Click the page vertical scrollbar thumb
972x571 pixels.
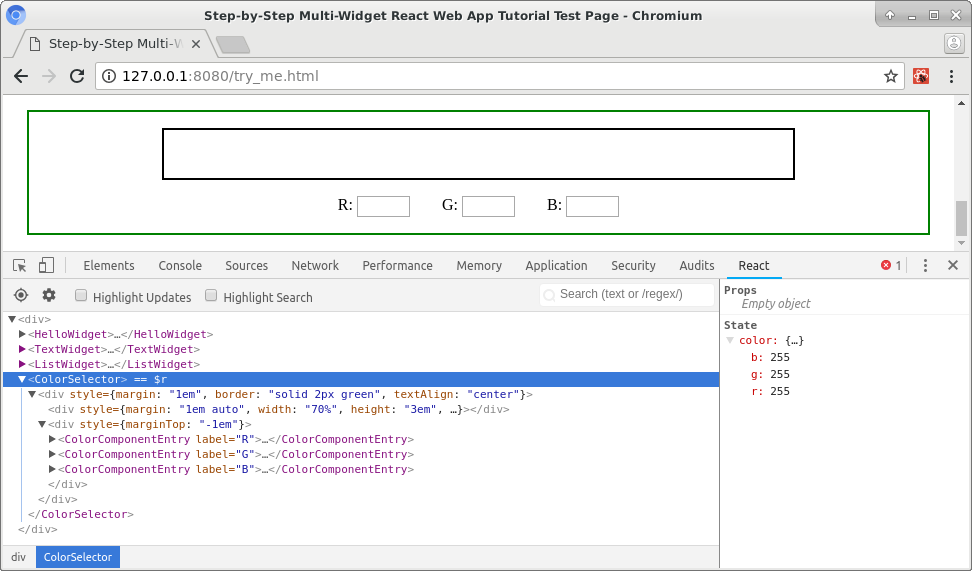pos(961,218)
